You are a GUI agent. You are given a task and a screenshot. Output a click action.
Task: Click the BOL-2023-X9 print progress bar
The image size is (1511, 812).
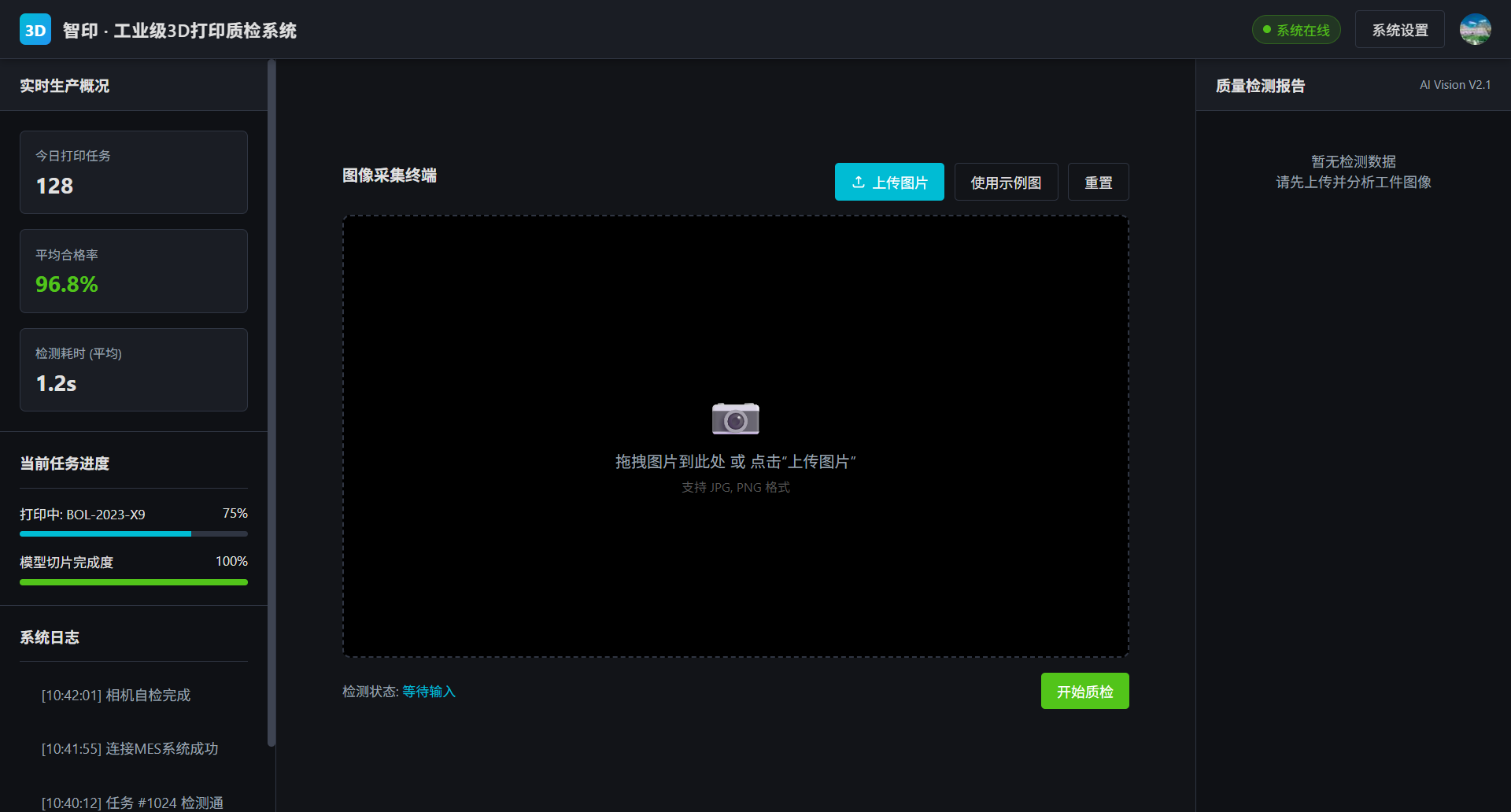[x=134, y=533]
